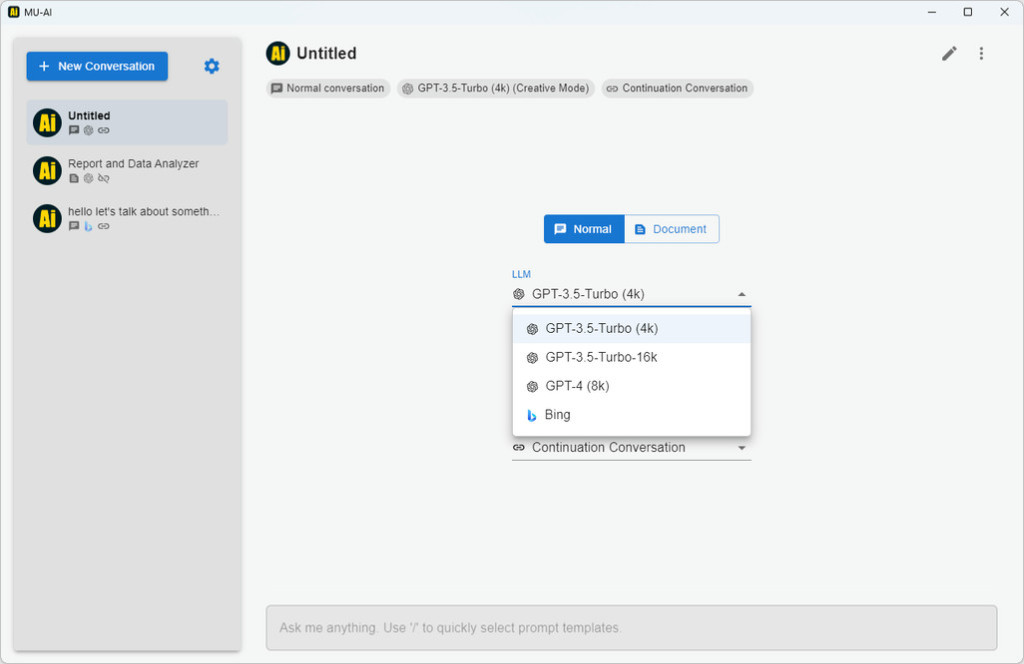Click OpenAI icon under Report and Data Analyzer
Image resolution: width=1024 pixels, height=664 pixels.
click(x=88, y=178)
